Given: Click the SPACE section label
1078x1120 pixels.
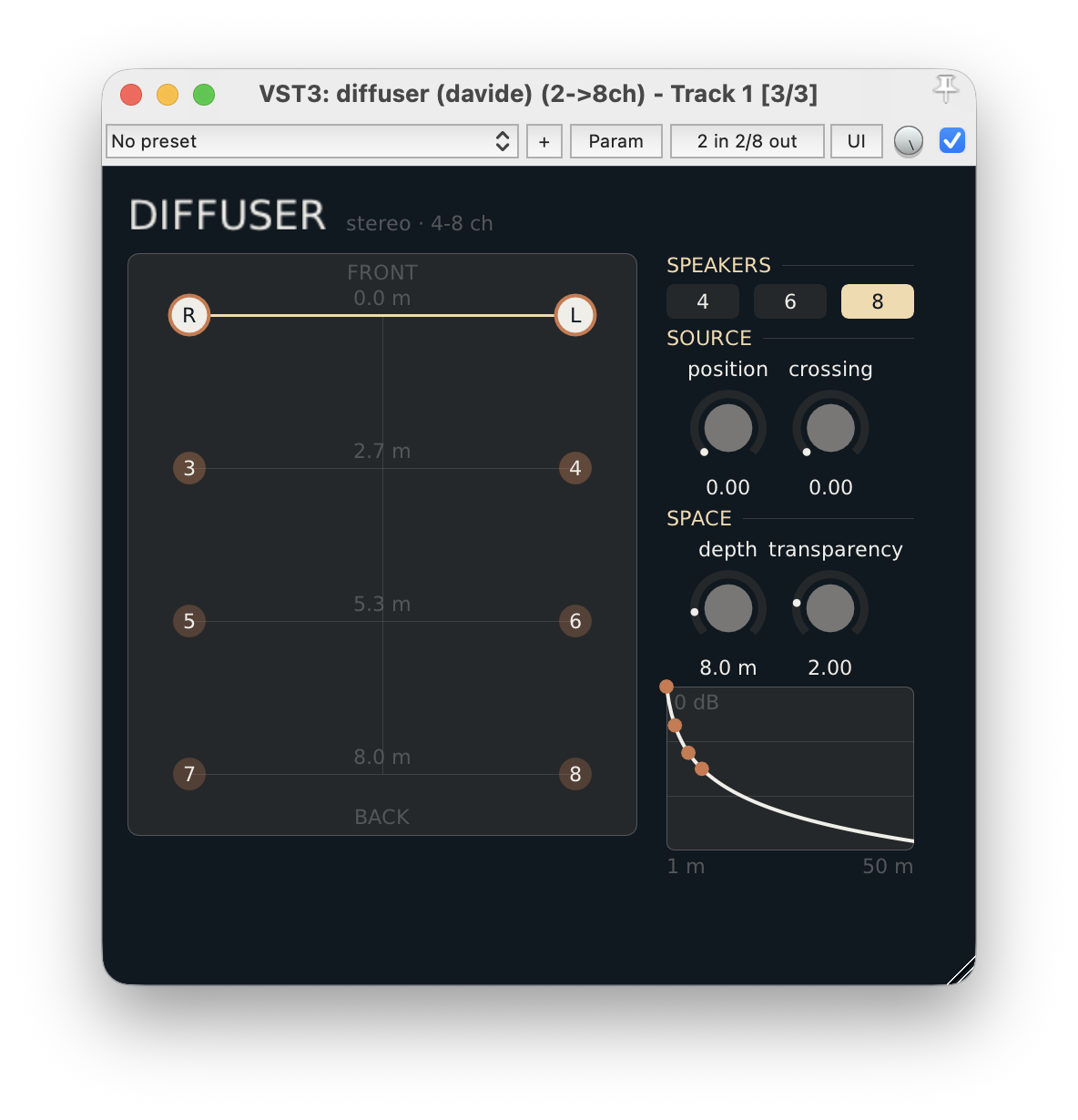Looking at the screenshot, I should pyautogui.click(x=699, y=518).
